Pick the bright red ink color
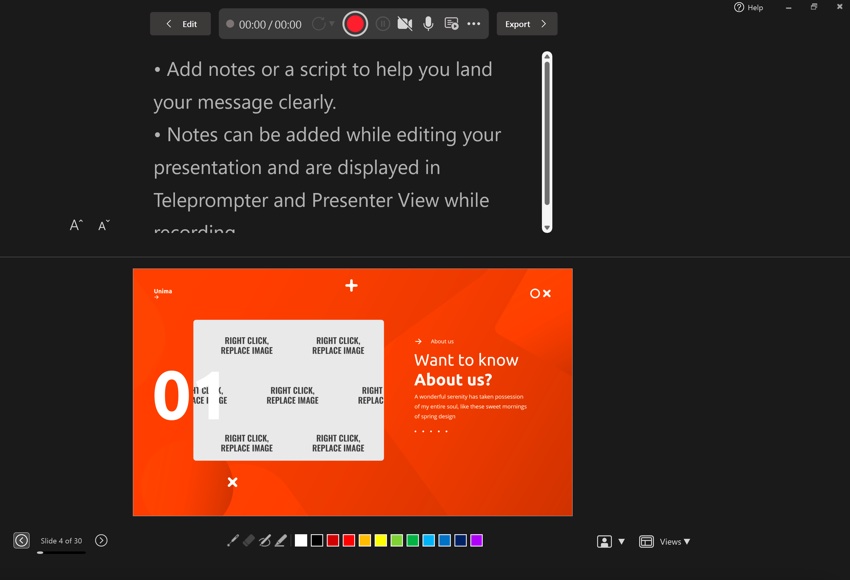The image size is (850, 580). [x=349, y=540]
